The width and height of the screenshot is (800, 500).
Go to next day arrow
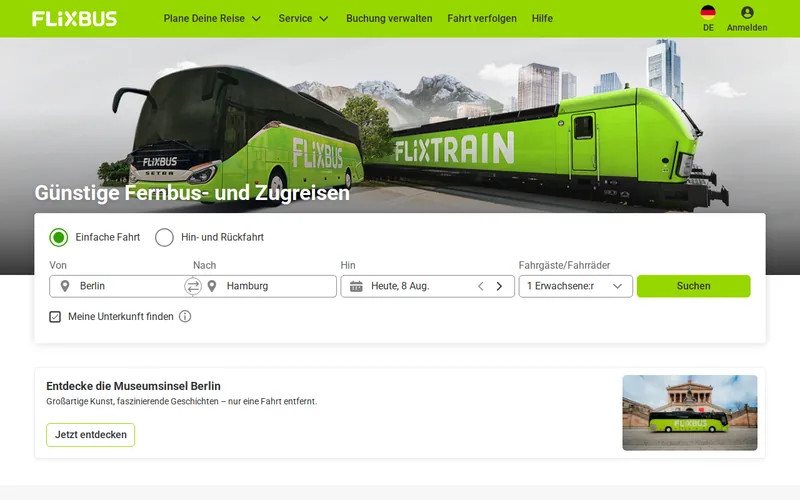click(x=499, y=286)
